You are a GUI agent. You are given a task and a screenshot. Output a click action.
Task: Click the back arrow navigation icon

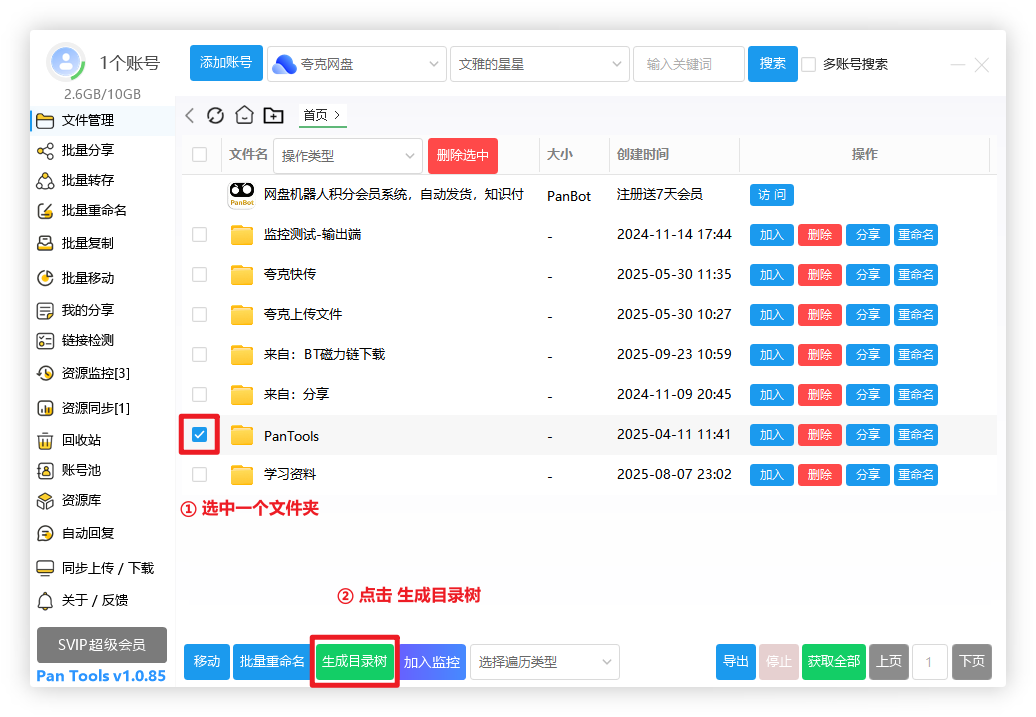(x=190, y=116)
